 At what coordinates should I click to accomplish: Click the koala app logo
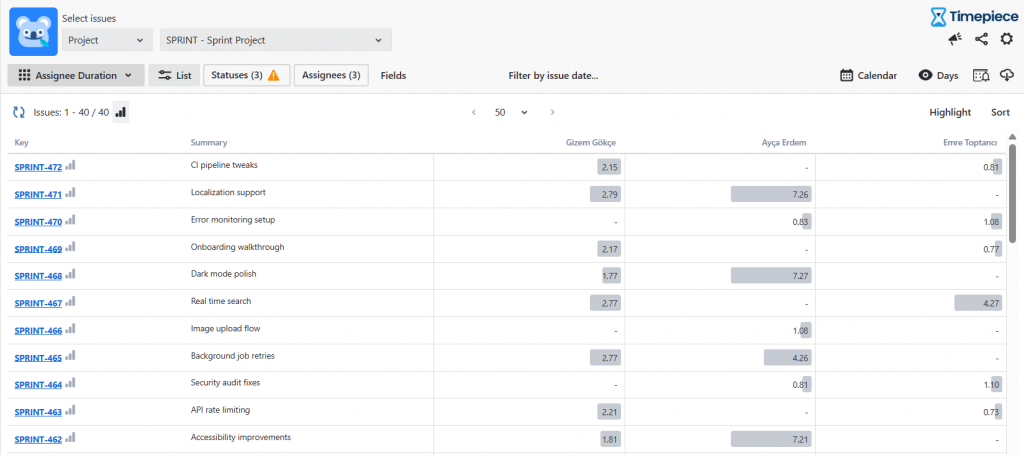tap(33, 32)
